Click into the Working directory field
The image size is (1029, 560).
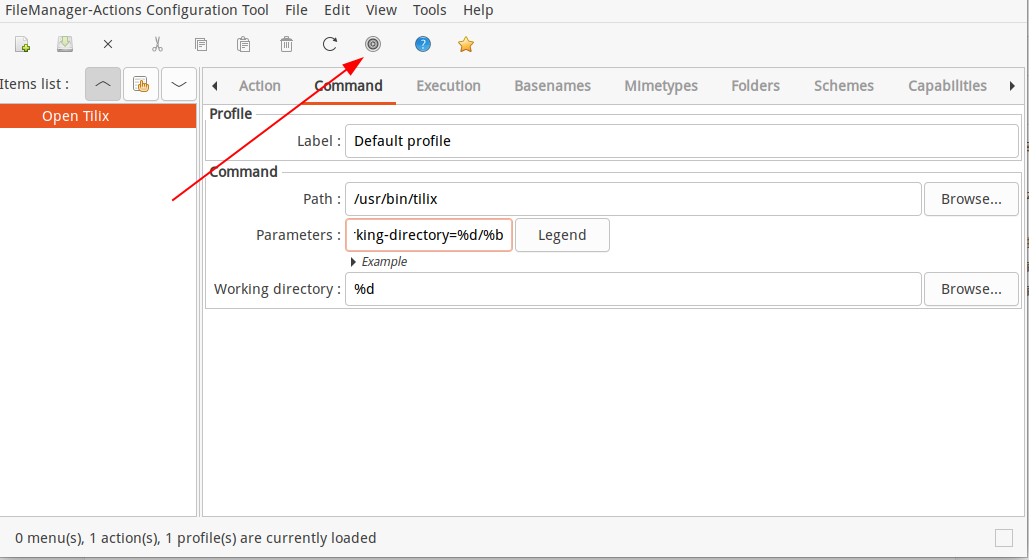pyautogui.click(x=633, y=289)
